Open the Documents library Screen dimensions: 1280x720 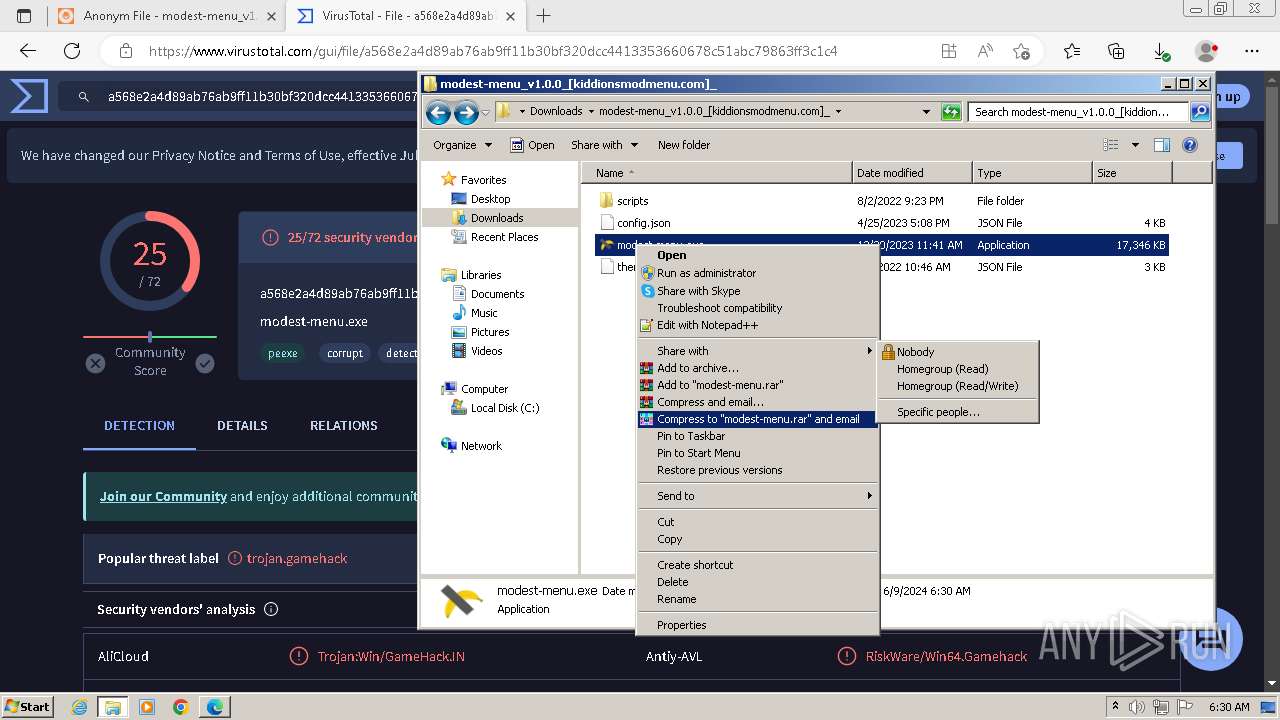(x=497, y=294)
